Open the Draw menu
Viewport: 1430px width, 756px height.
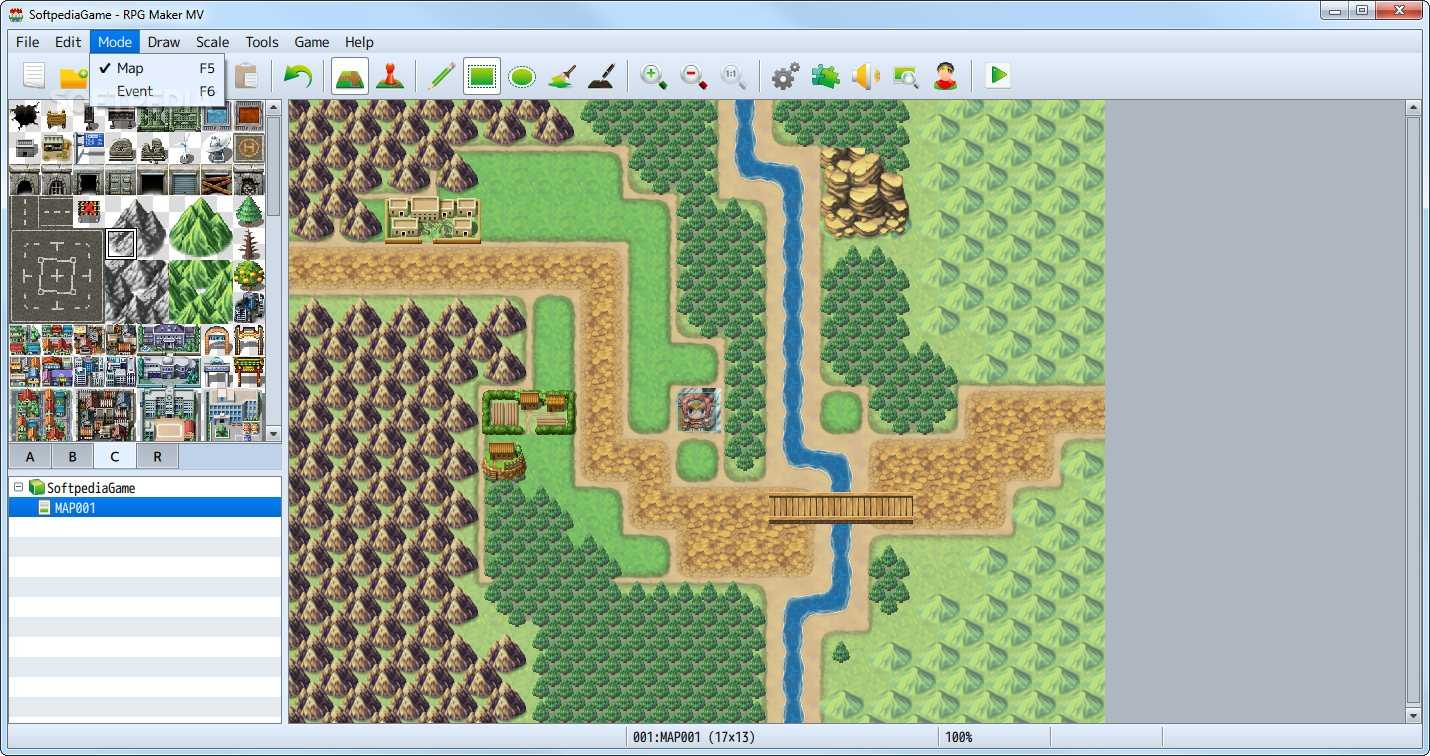point(164,42)
